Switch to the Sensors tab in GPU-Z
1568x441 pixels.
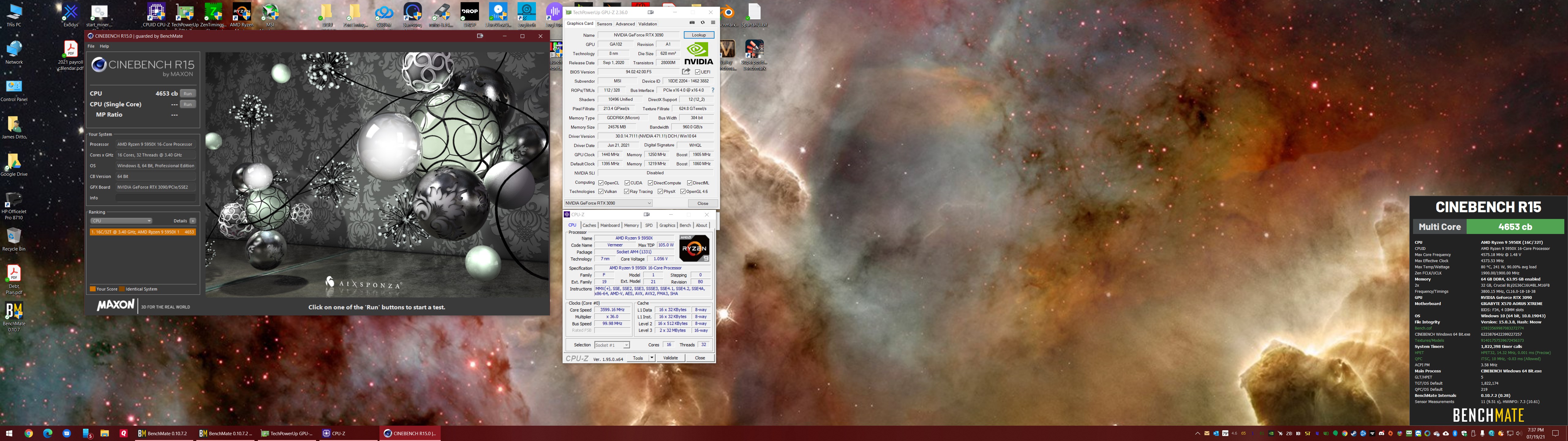pos(604,24)
